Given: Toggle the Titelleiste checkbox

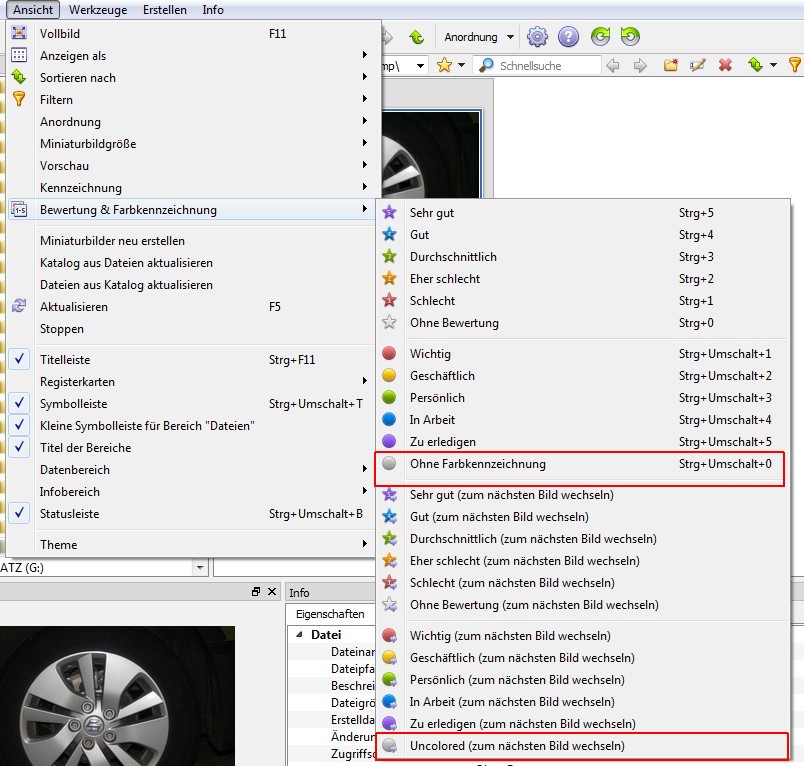Looking at the screenshot, I should pyautogui.click(x=20, y=359).
